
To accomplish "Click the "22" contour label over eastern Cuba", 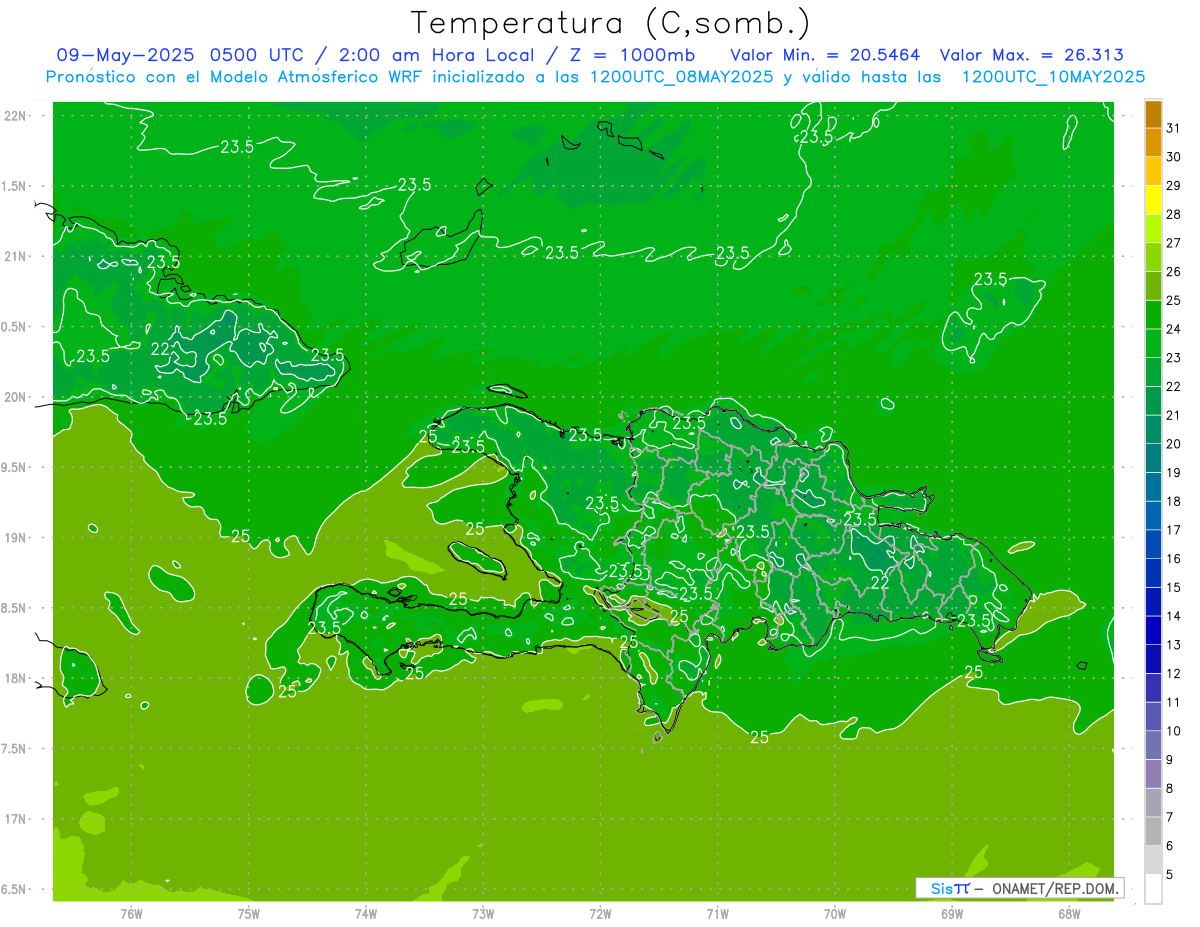I will click(x=160, y=349).
